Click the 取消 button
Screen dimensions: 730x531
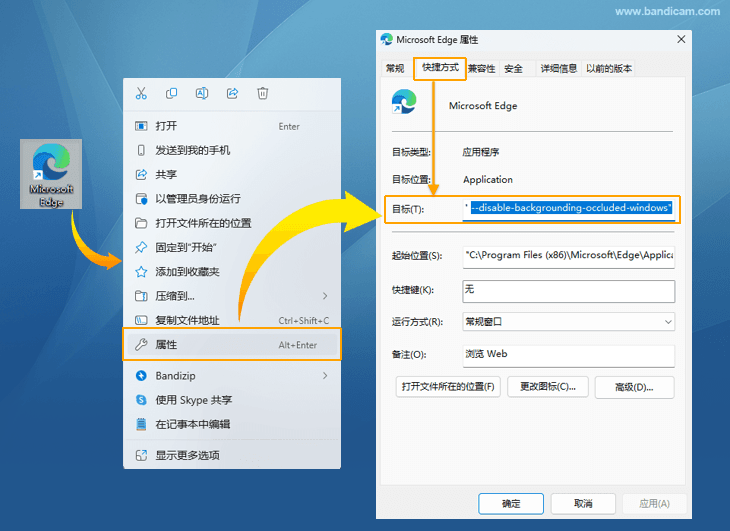tap(583, 504)
